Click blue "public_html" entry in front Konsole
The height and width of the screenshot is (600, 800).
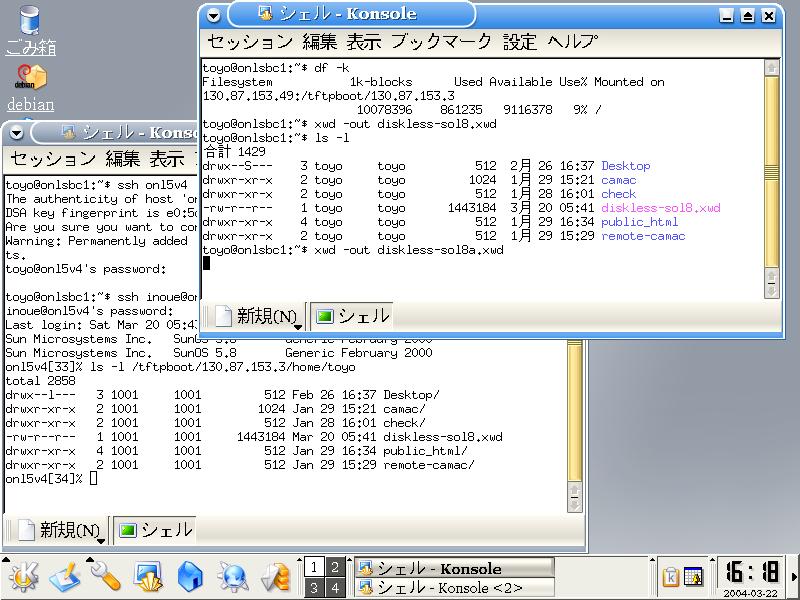tap(639, 222)
